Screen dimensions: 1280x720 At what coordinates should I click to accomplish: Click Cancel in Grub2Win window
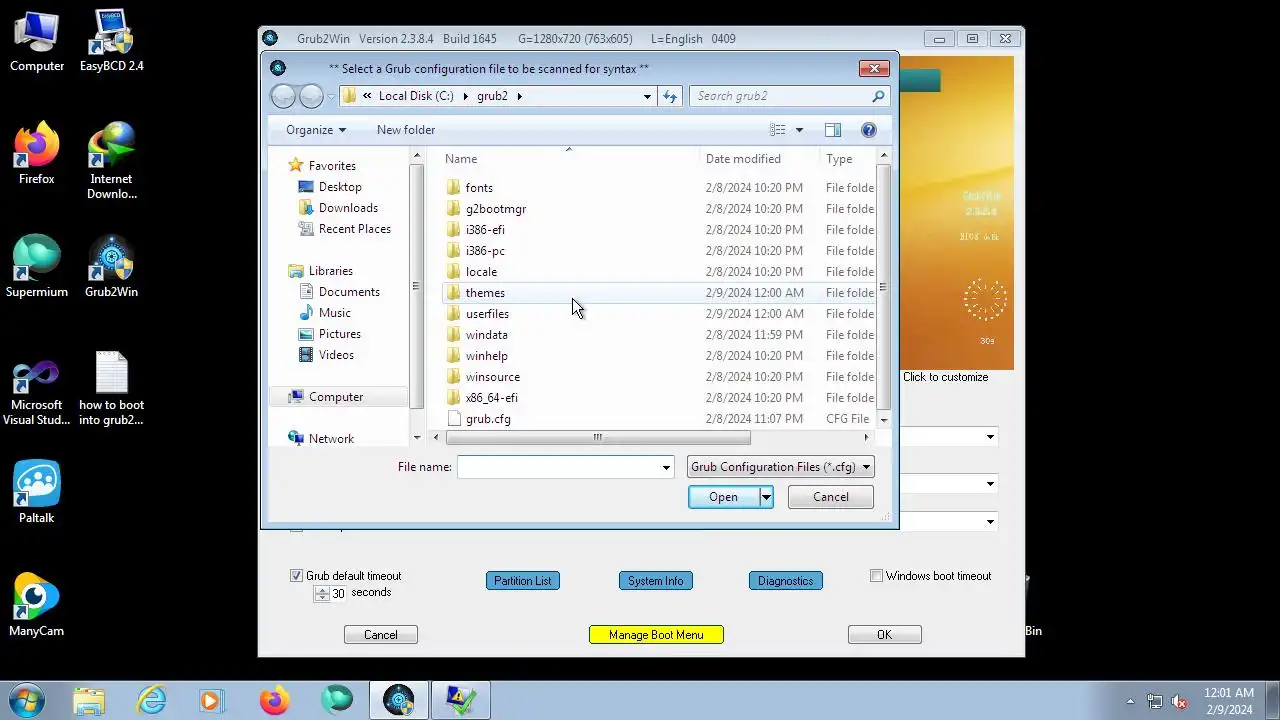(380, 635)
